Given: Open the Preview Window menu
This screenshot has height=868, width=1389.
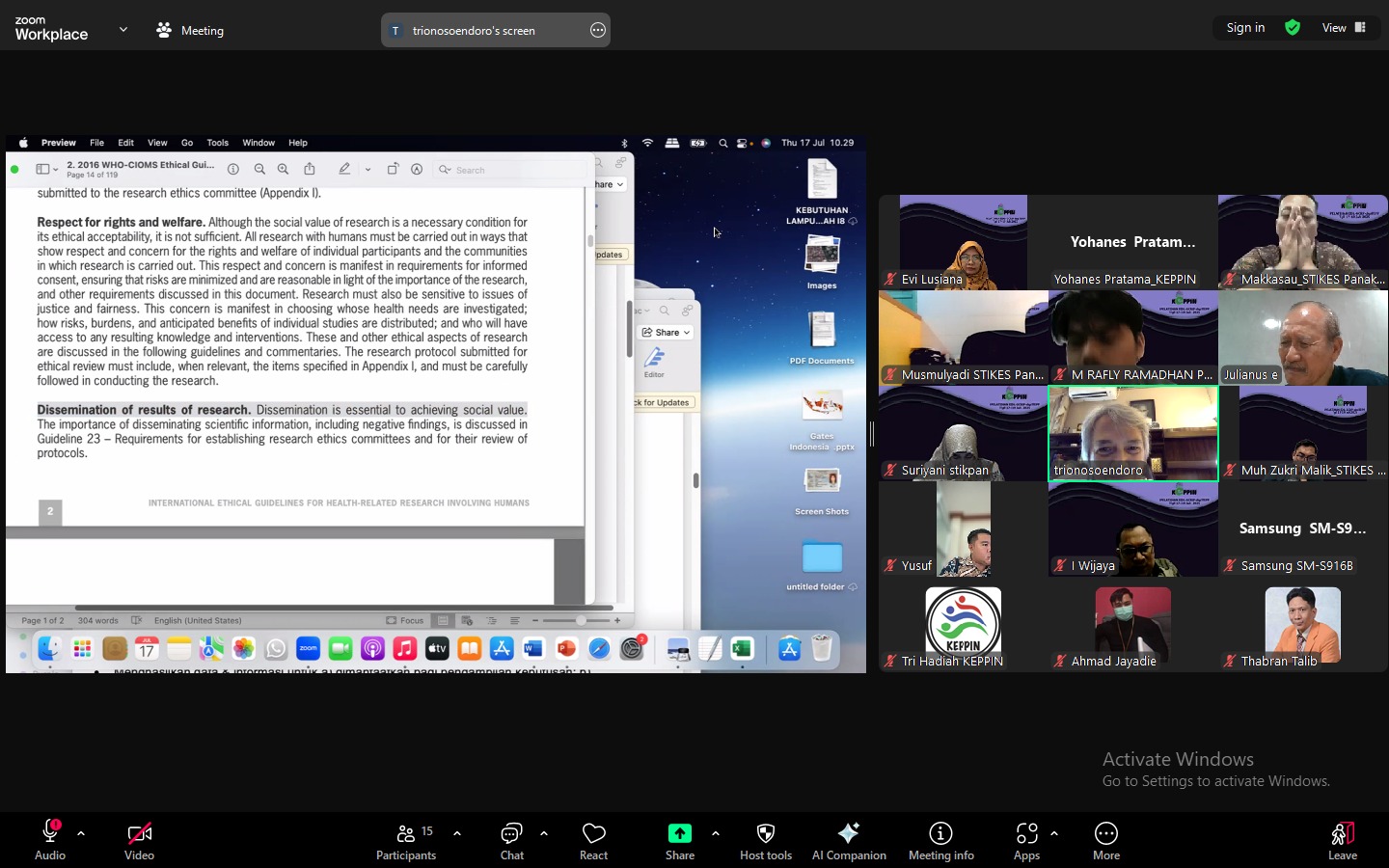Looking at the screenshot, I should point(259,143).
